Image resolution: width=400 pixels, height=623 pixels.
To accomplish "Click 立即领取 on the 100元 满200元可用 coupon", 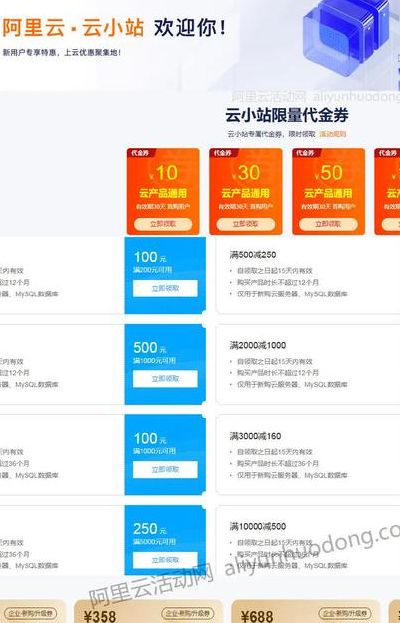I will [x=165, y=288].
